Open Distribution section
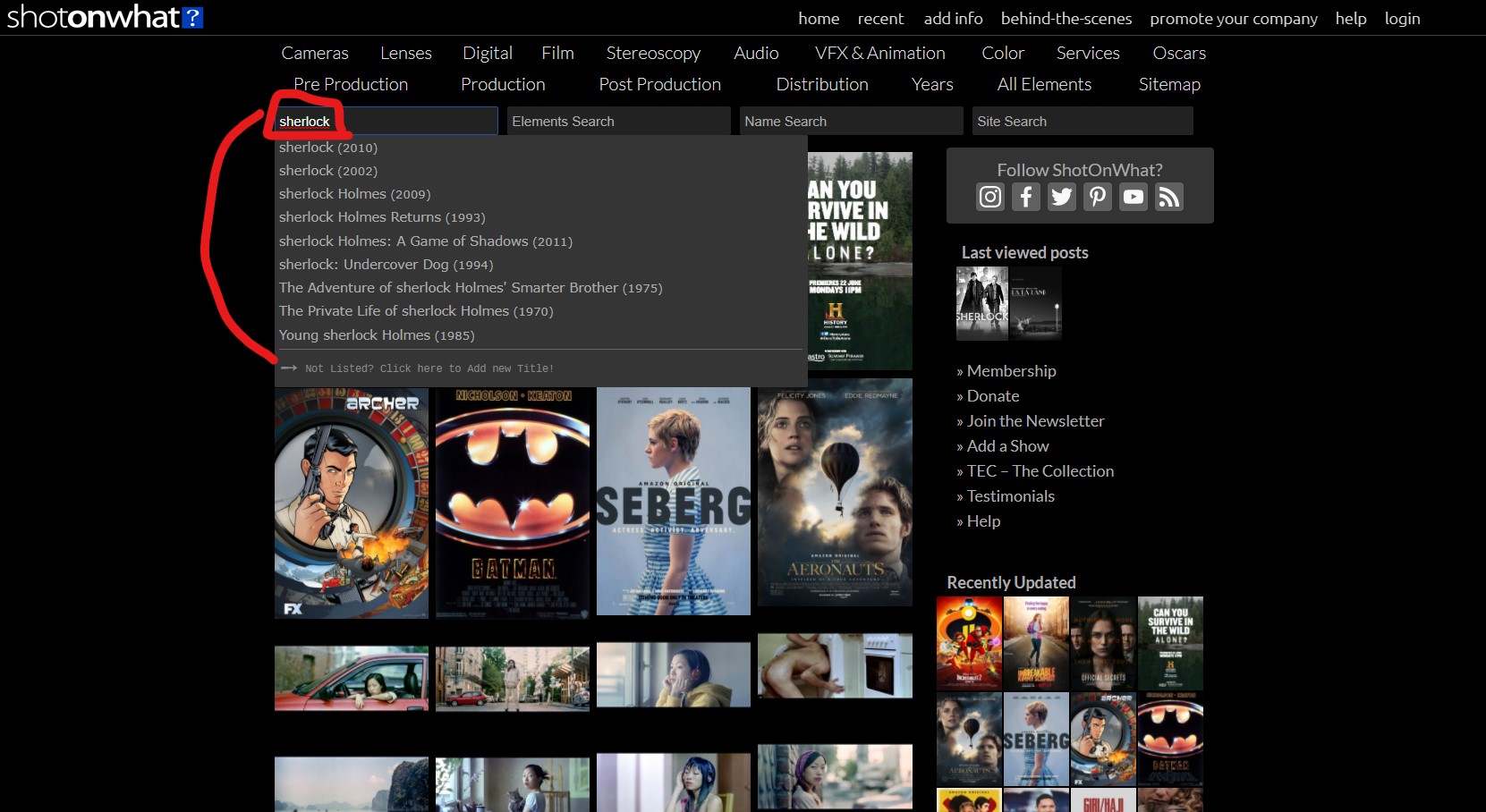 tap(822, 84)
